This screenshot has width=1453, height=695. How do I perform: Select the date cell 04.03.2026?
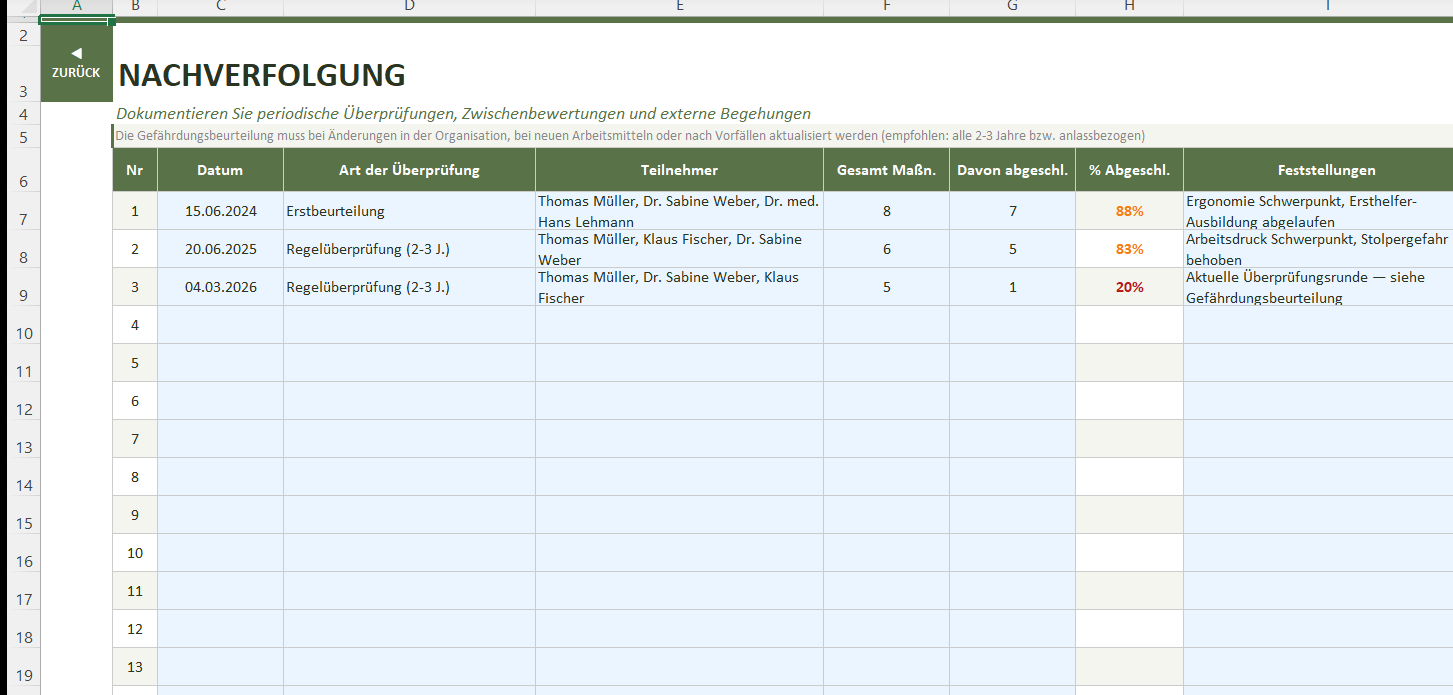(220, 287)
